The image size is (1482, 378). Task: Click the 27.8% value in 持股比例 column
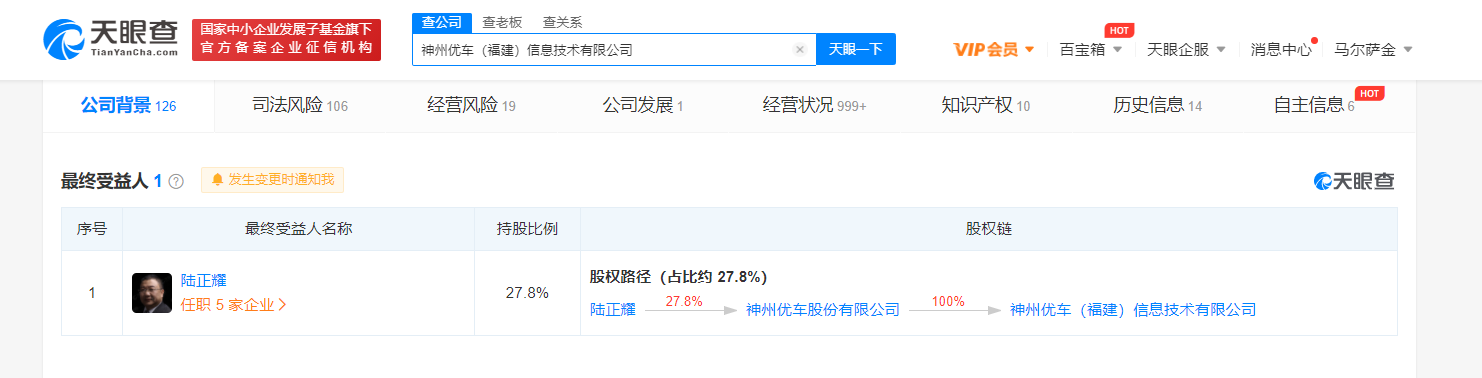[x=527, y=293]
